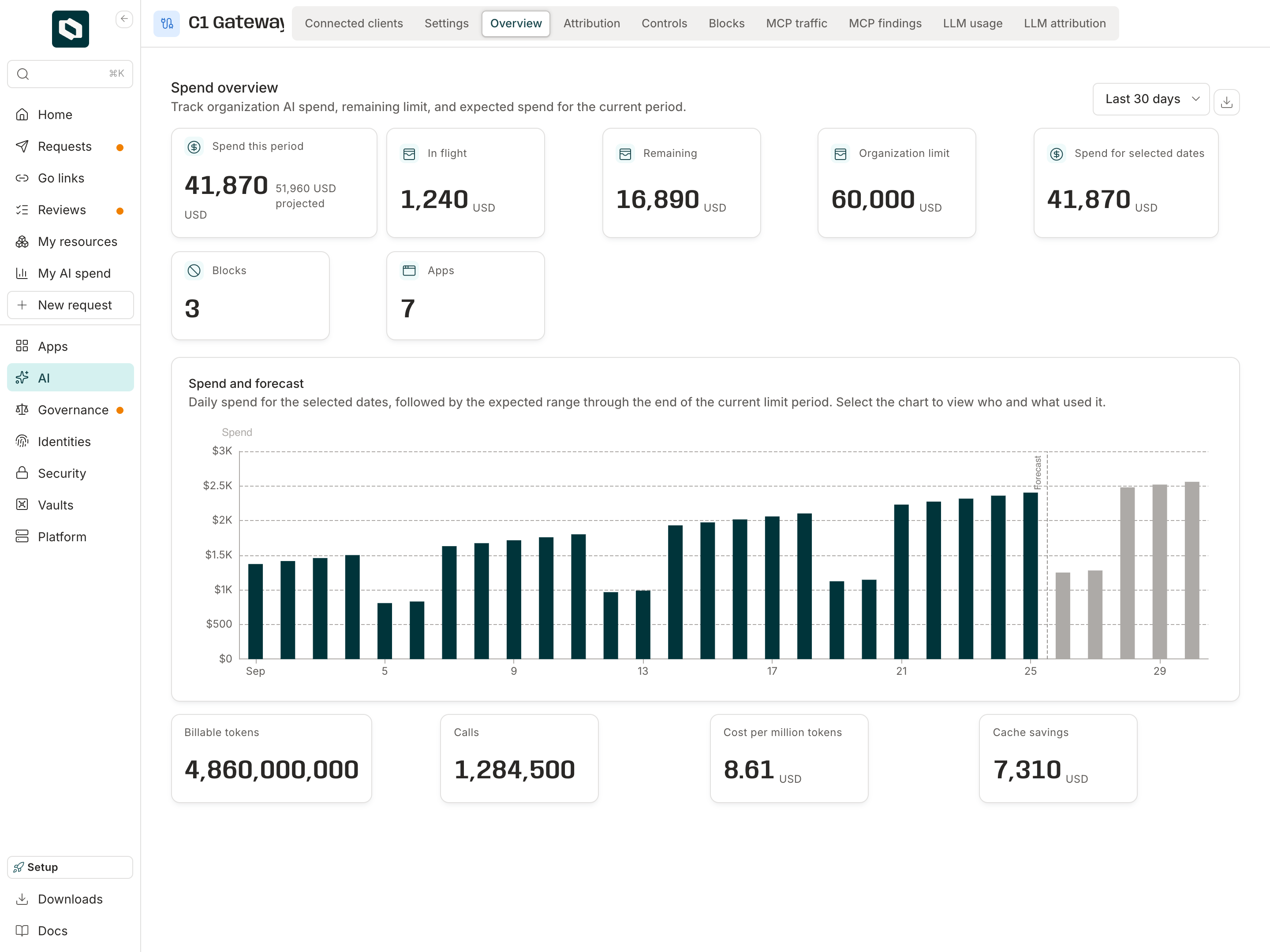Screen dimensions: 1270x952
Task: Click the Platform server icon
Action: click(x=22, y=536)
